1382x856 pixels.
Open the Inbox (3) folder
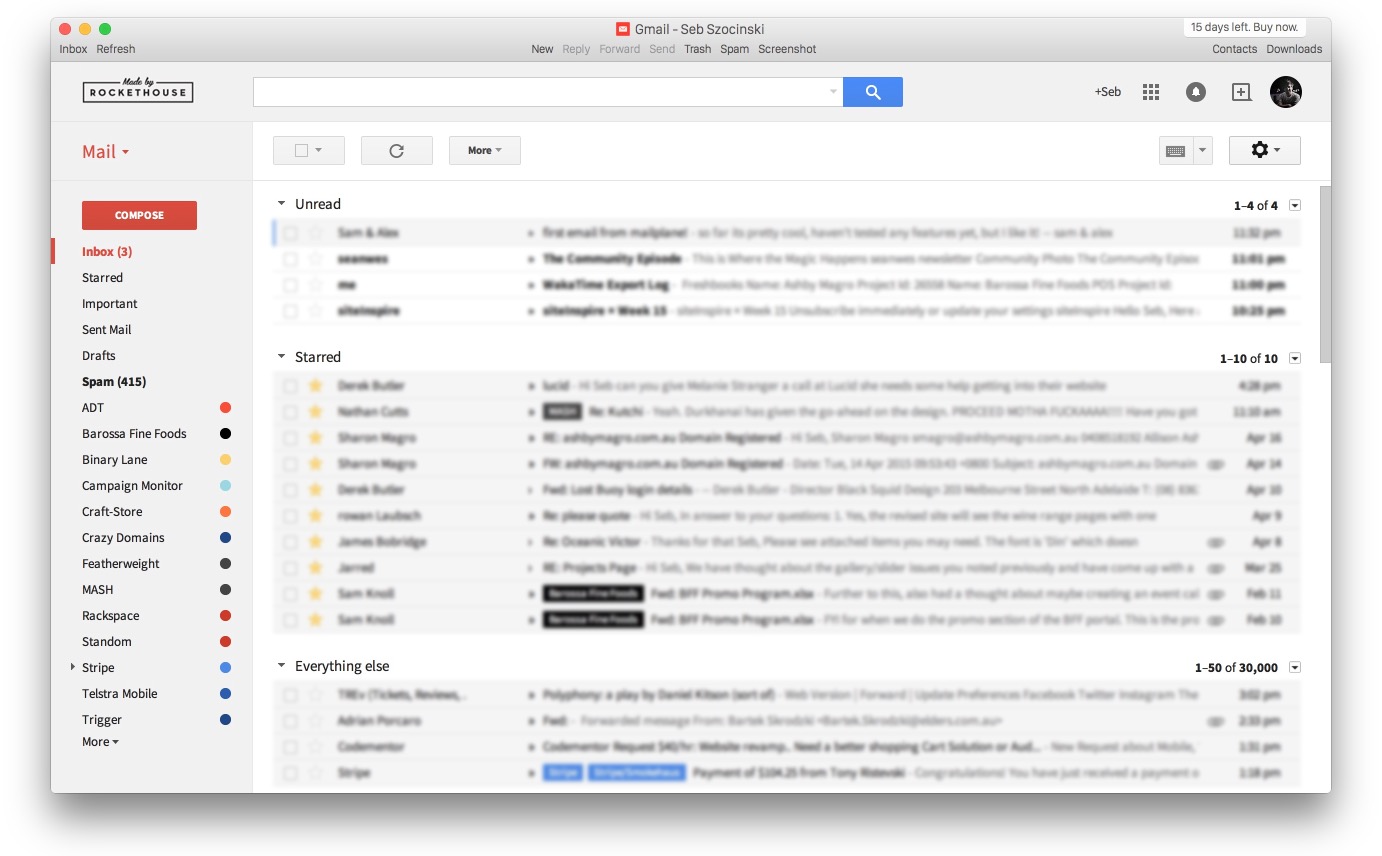(107, 252)
